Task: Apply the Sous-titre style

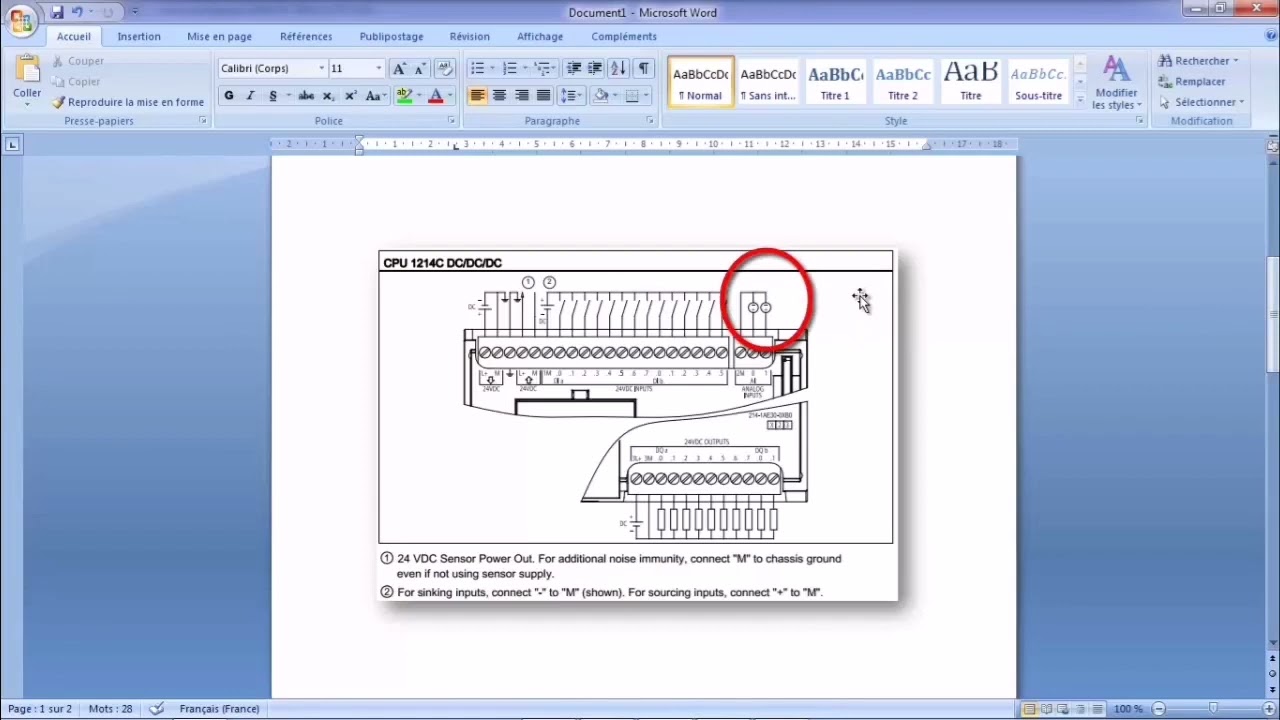Action: coord(1038,82)
